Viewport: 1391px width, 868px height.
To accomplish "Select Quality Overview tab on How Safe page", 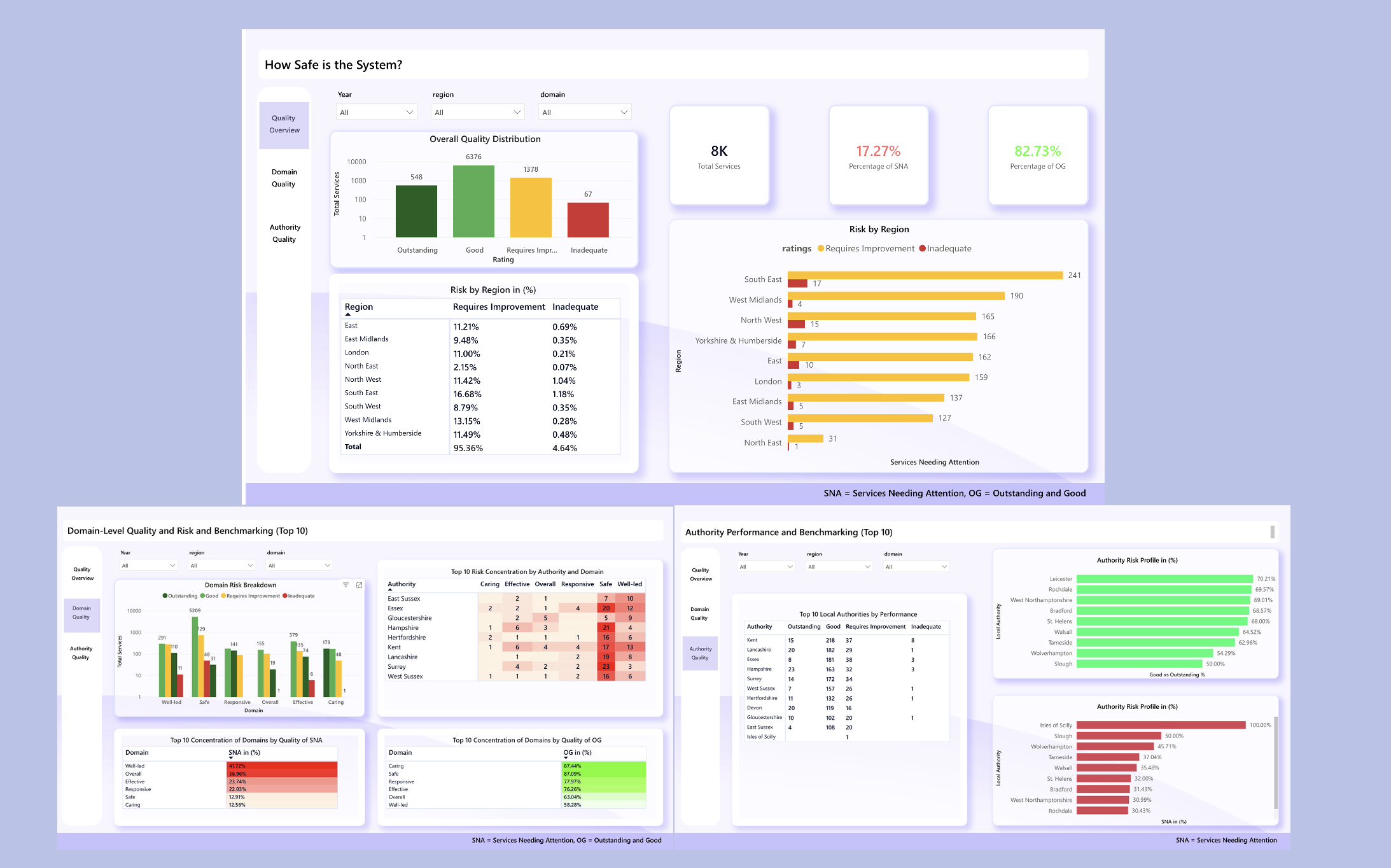I will [x=284, y=124].
